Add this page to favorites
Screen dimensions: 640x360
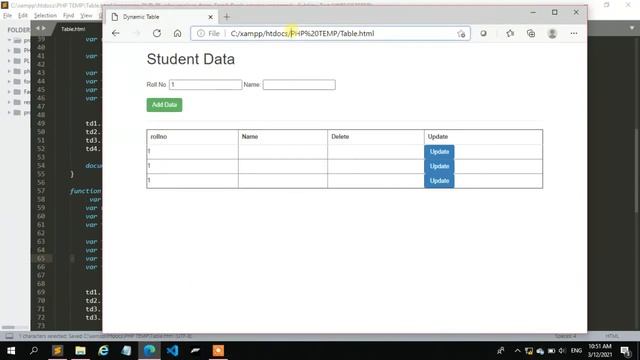click(x=461, y=34)
